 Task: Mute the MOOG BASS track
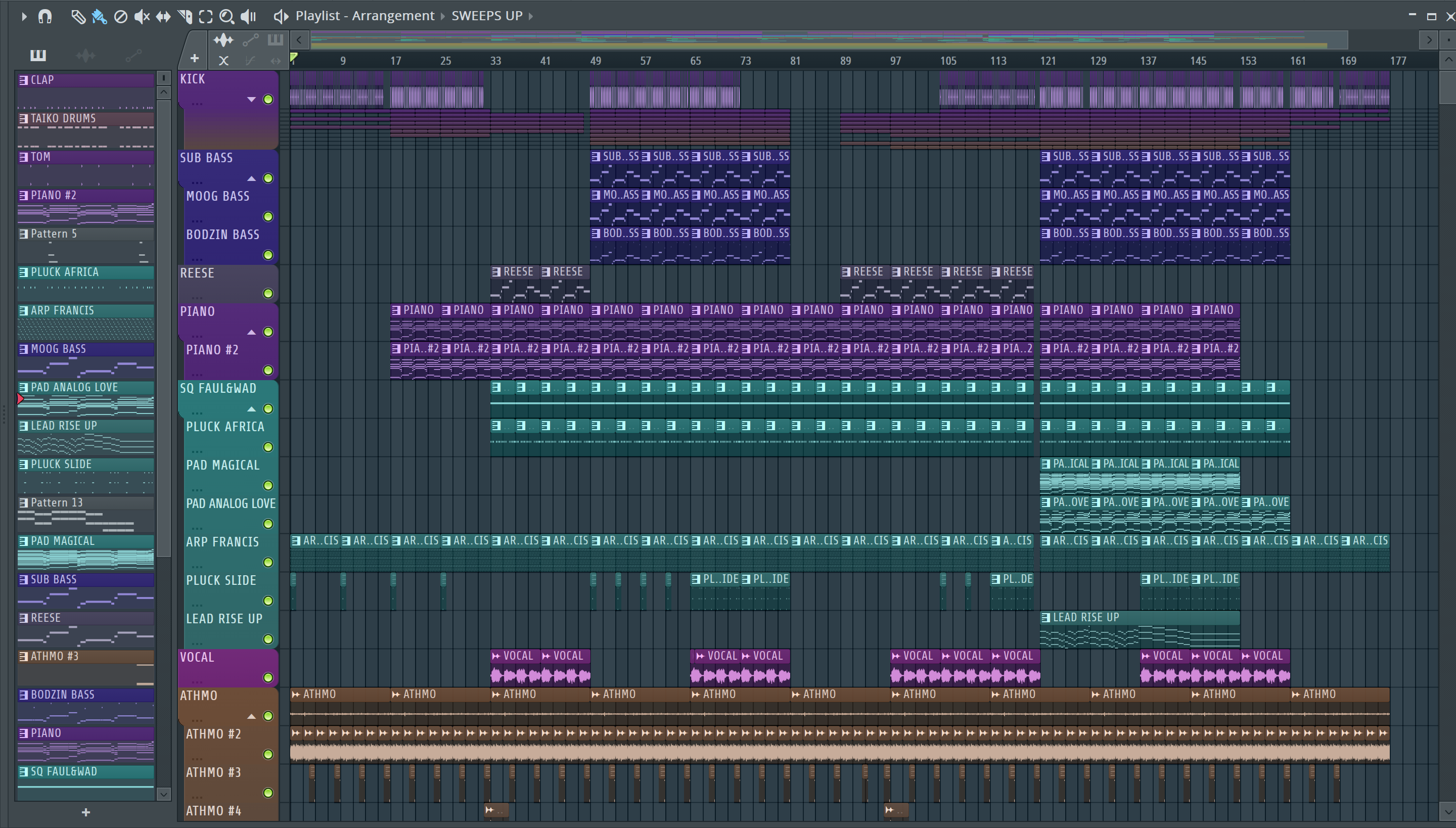coord(268,217)
